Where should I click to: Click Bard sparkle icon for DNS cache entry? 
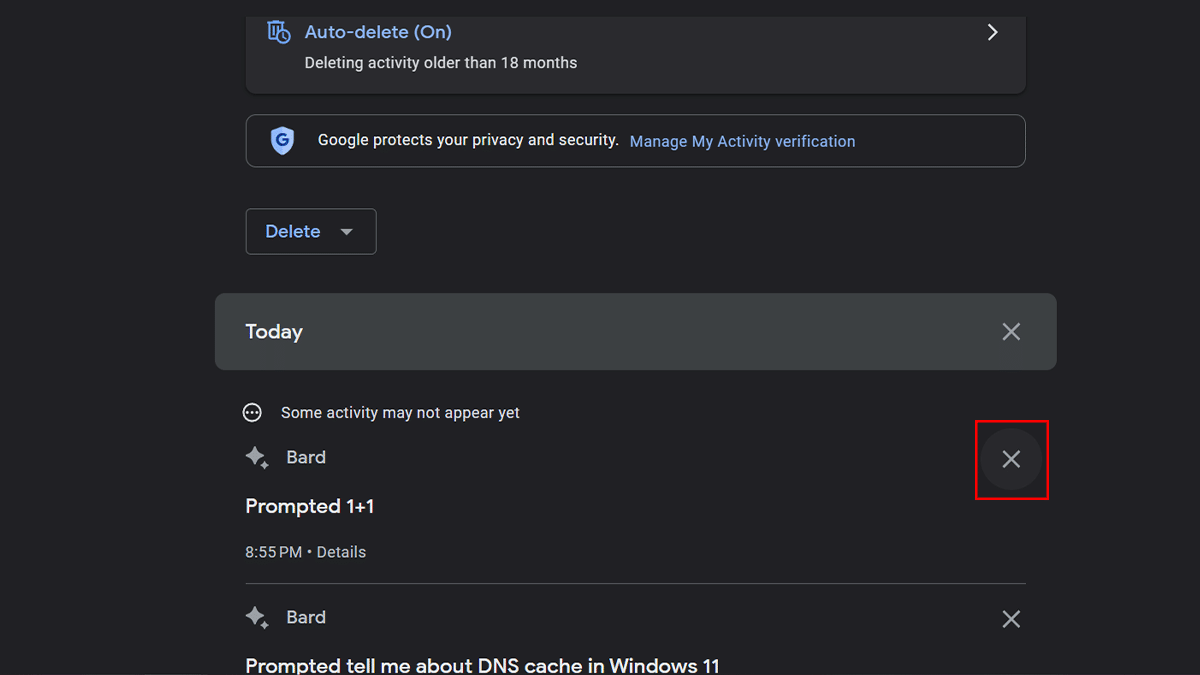click(257, 618)
